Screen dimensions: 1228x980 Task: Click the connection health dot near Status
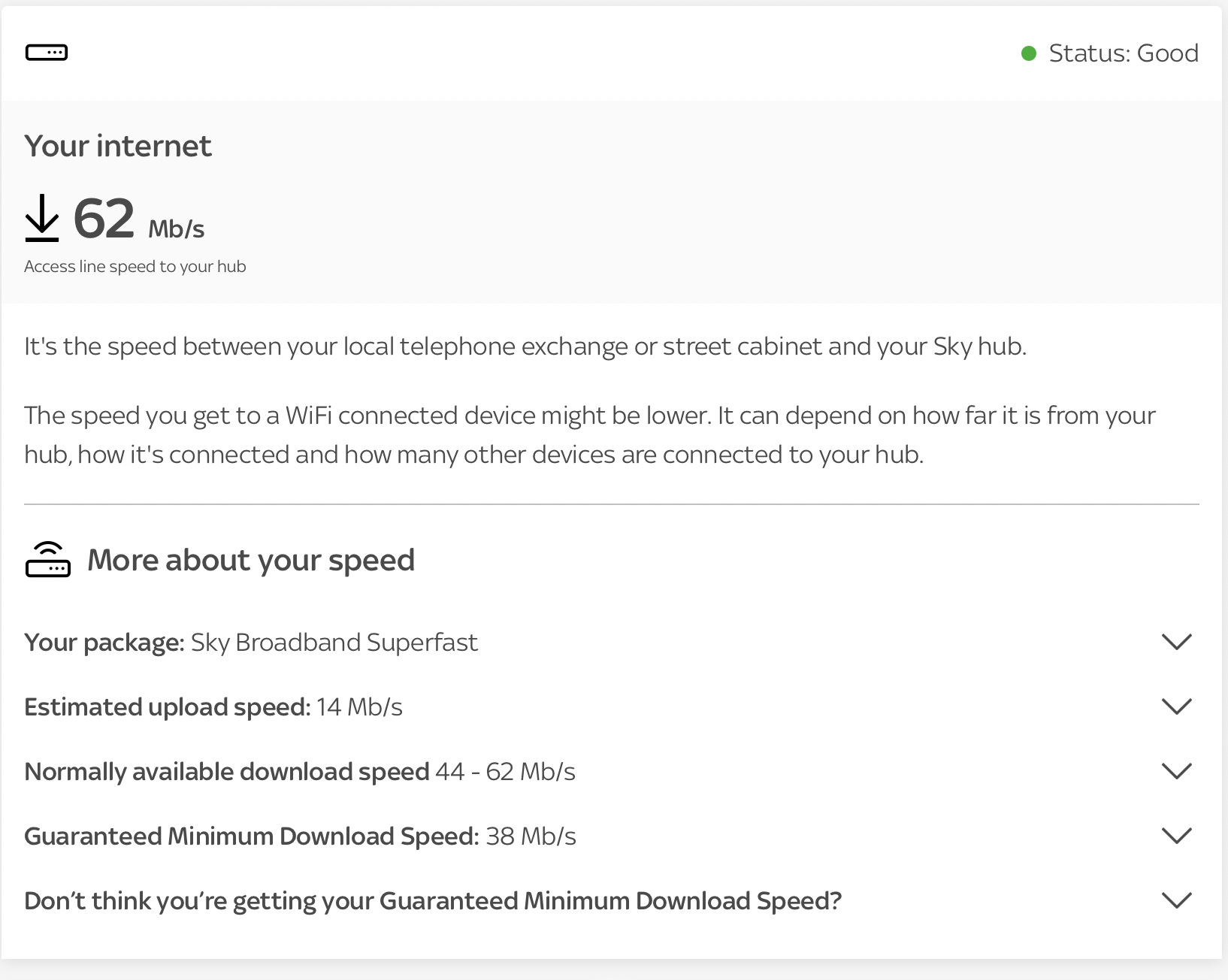1028,52
